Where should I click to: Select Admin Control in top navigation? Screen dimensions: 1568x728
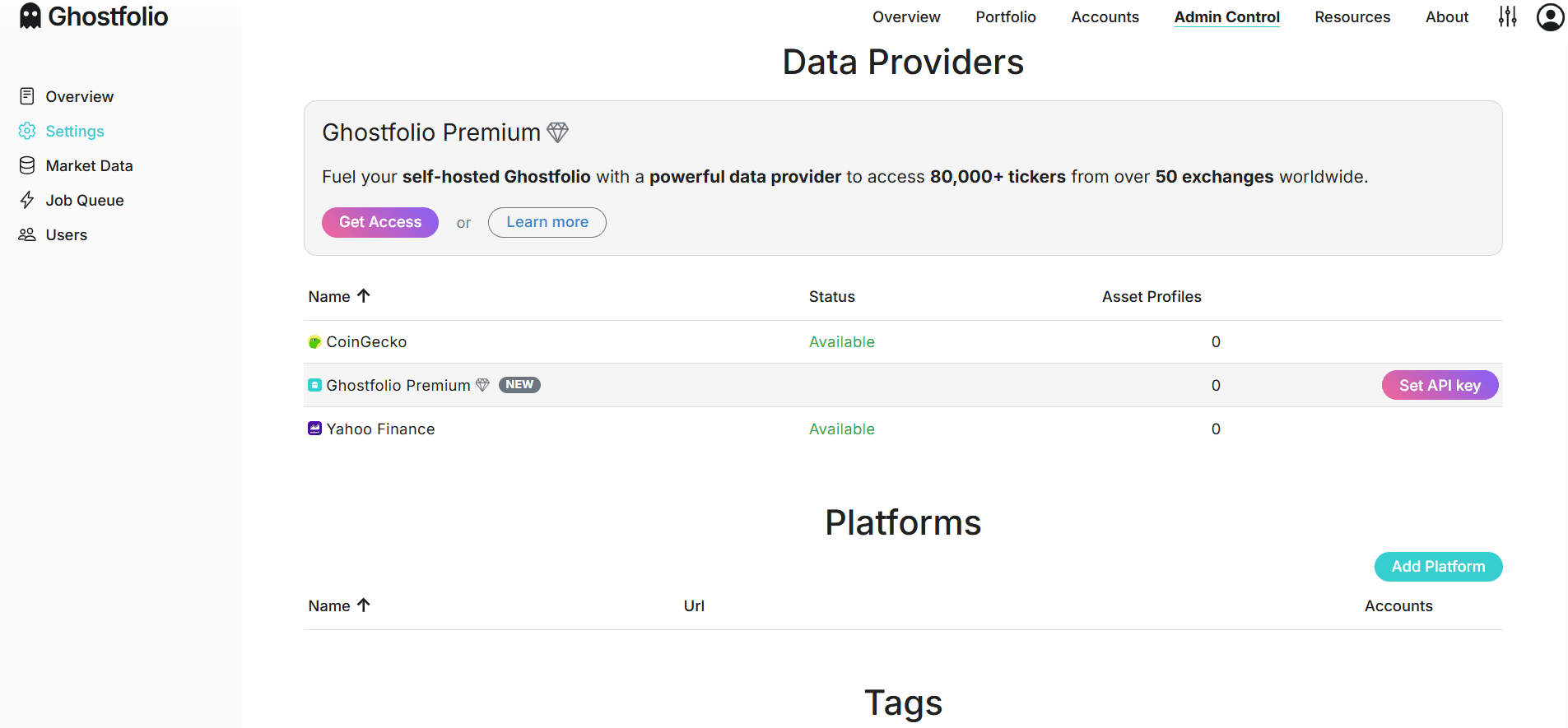[x=1226, y=17]
